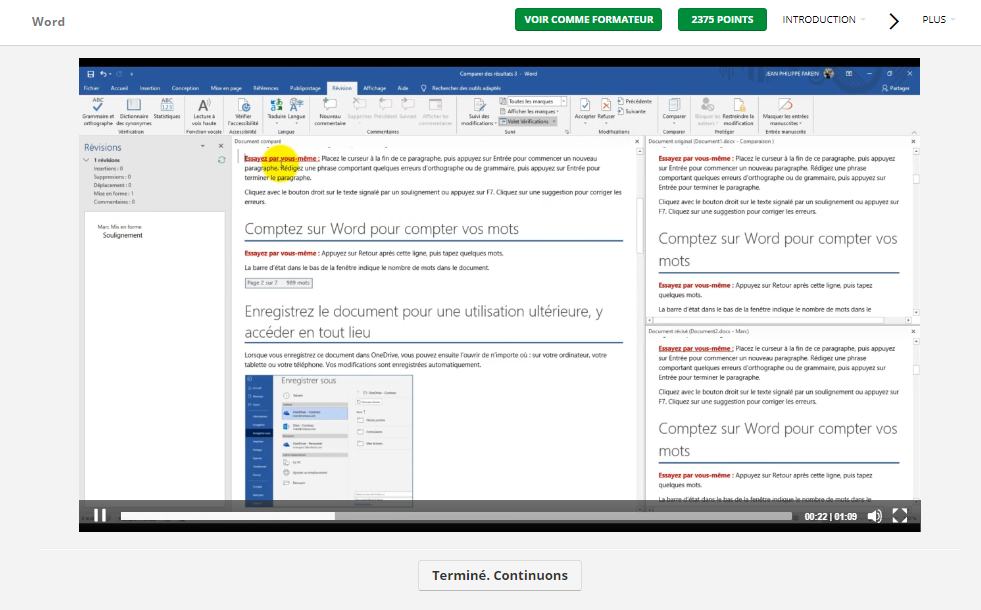981x610 pixels.
Task: Pause the video playback
Action: click(x=99, y=516)
